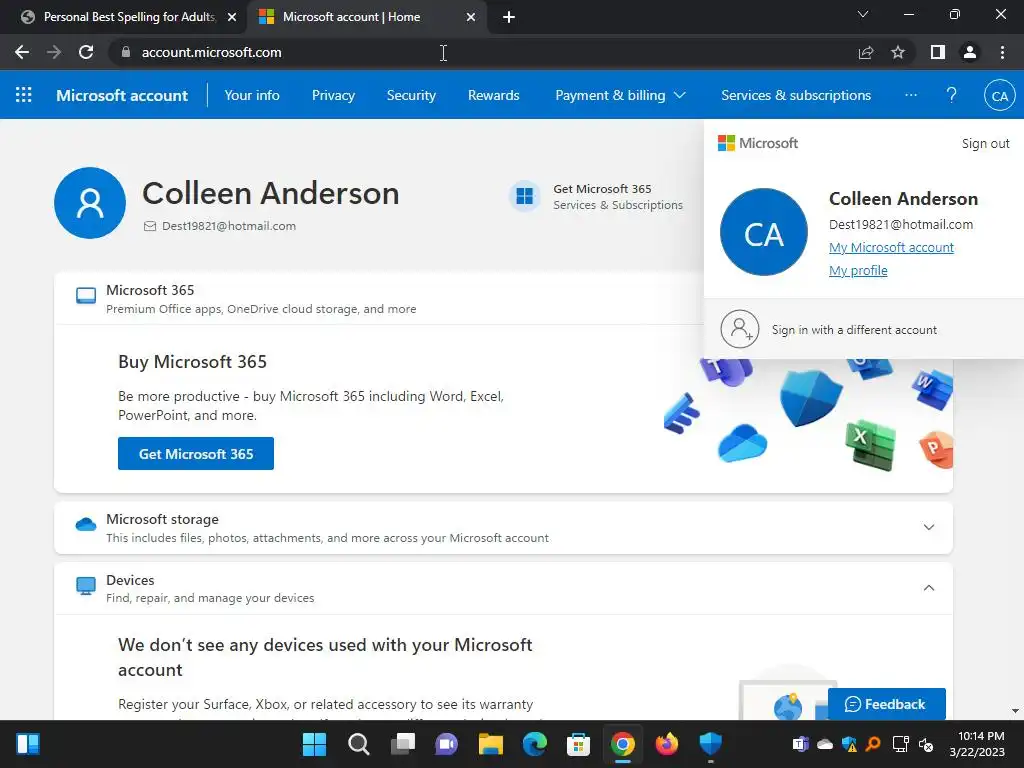Click the share page icon in address bar
1024x768 pixels.
(x=866, y=52)
